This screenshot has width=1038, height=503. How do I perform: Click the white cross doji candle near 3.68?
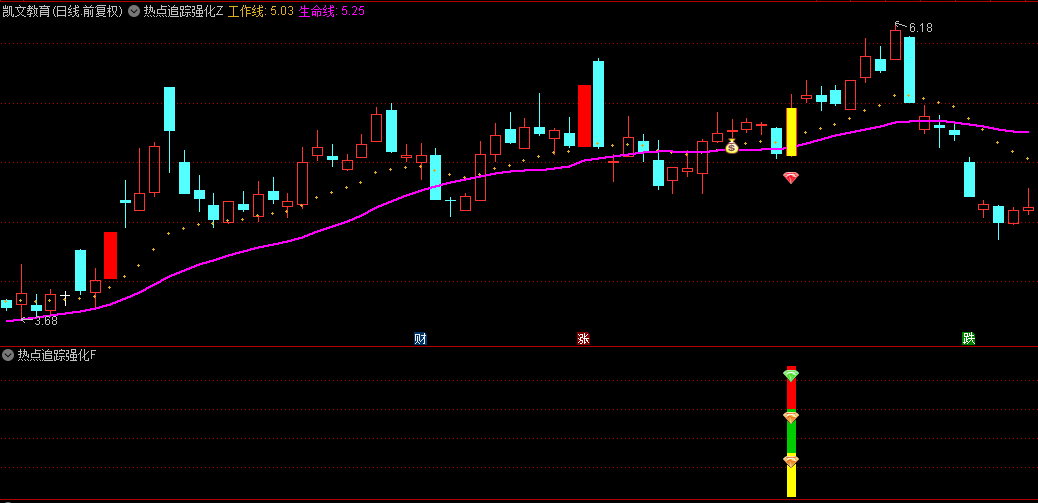[65, 297]
